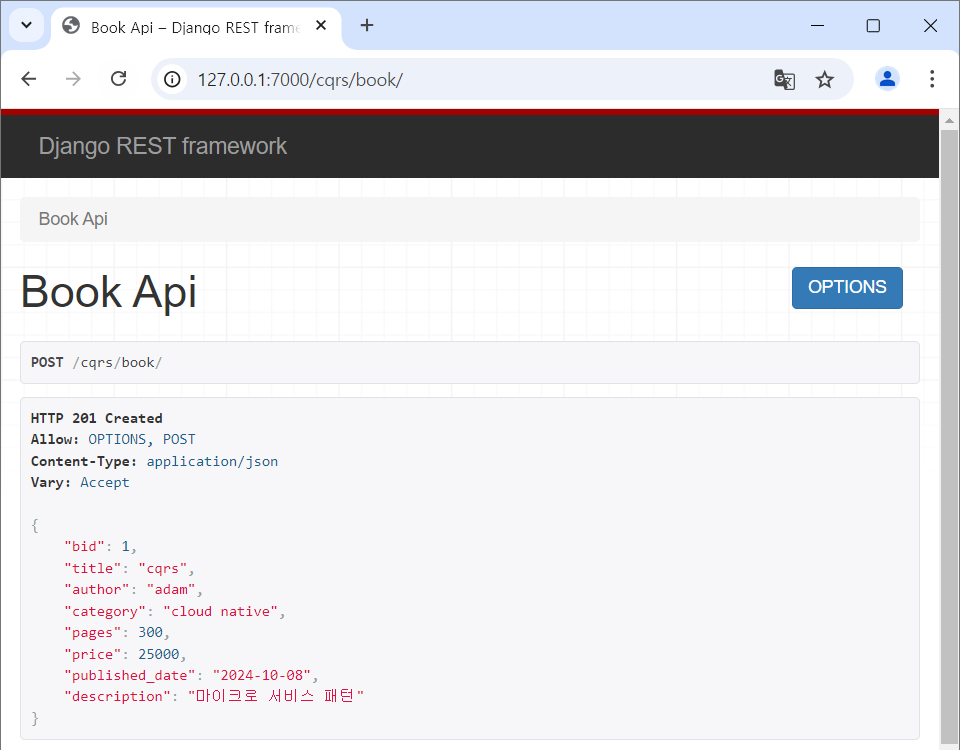960x750 pixels.
Task: Open the tab search dropdown arrow
Action: (x=26, y=25)
